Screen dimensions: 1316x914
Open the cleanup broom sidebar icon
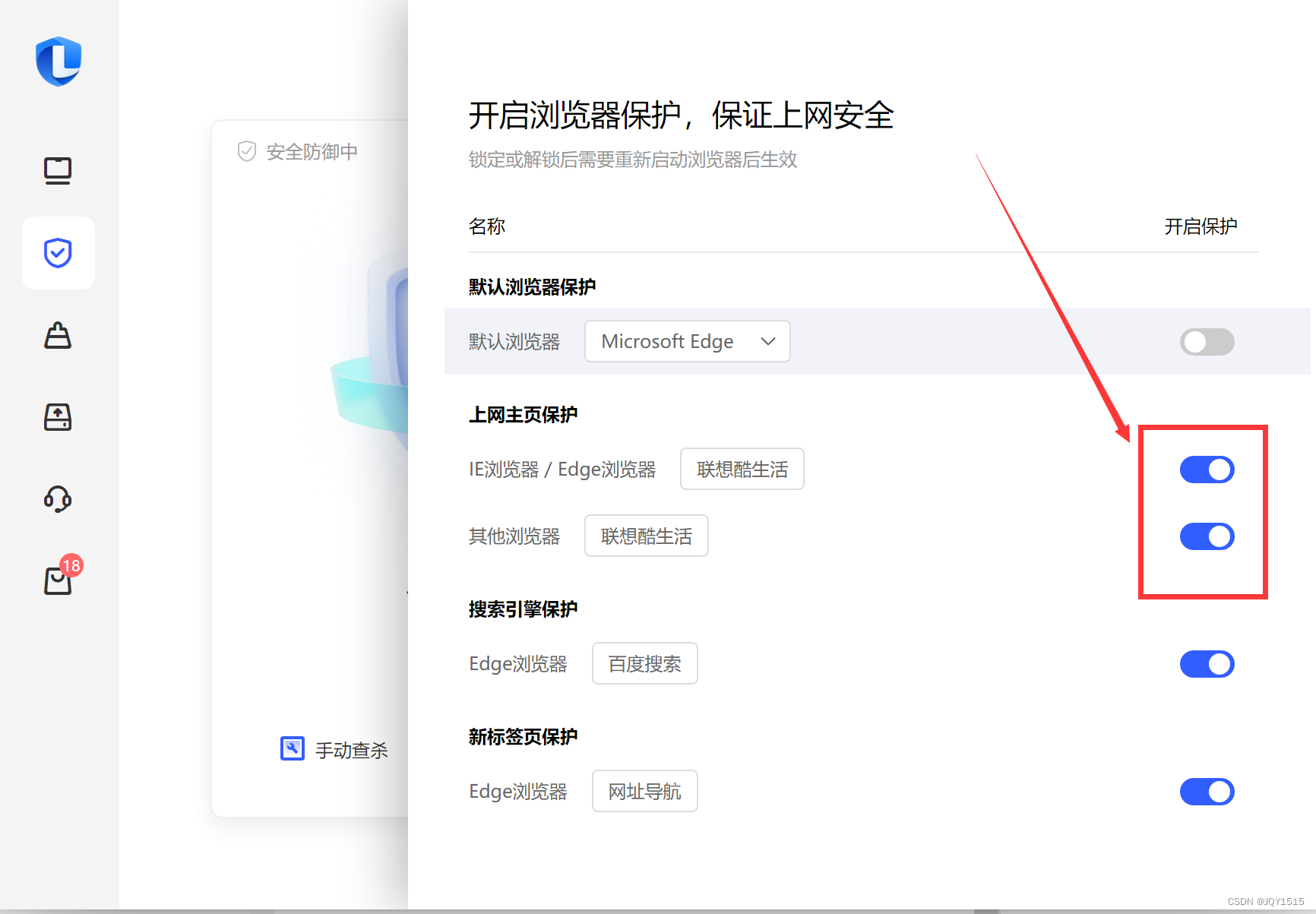(58, 335)
